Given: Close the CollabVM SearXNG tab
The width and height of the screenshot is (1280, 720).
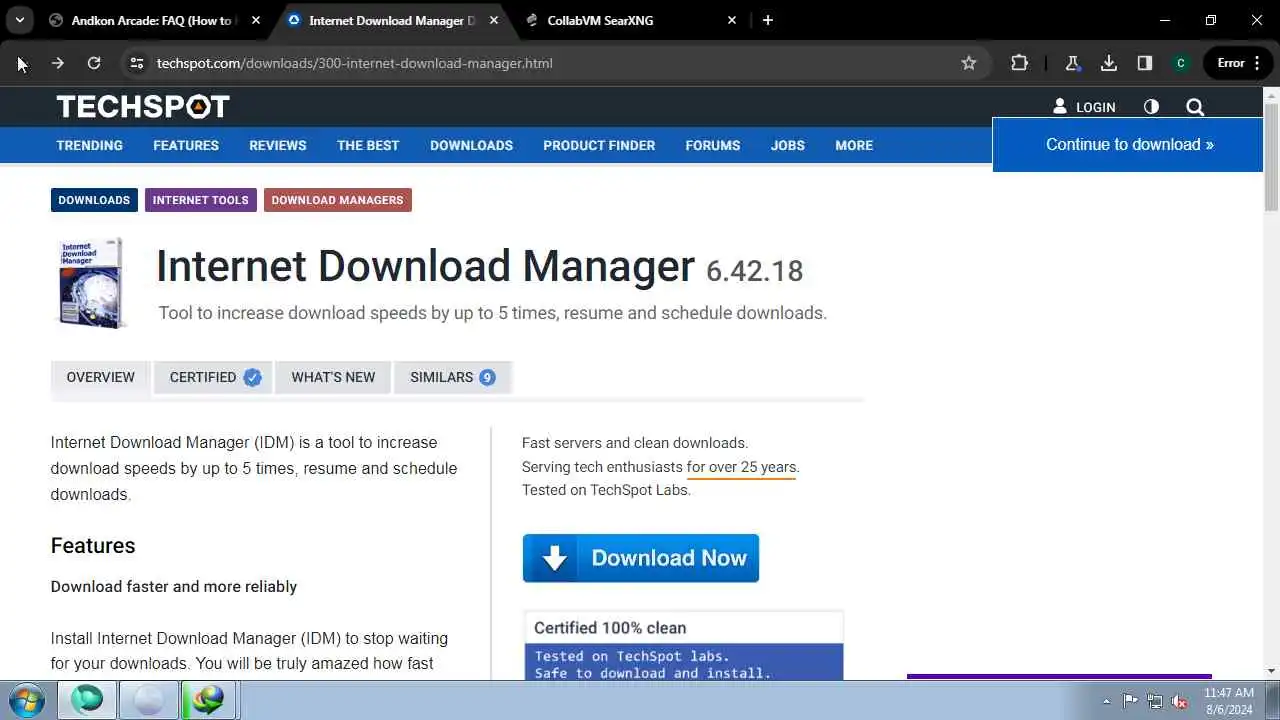Looking at the screenshot, I should (x=732, y=20).
